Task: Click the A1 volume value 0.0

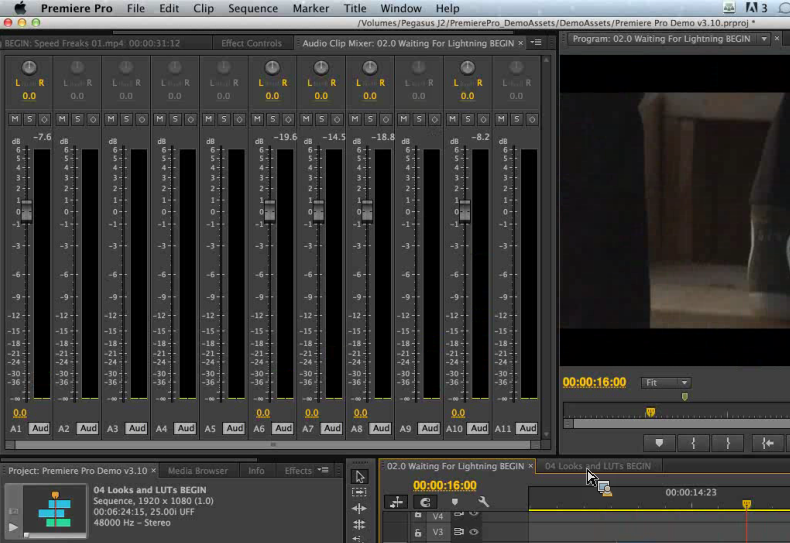Action: coord(20,413)
